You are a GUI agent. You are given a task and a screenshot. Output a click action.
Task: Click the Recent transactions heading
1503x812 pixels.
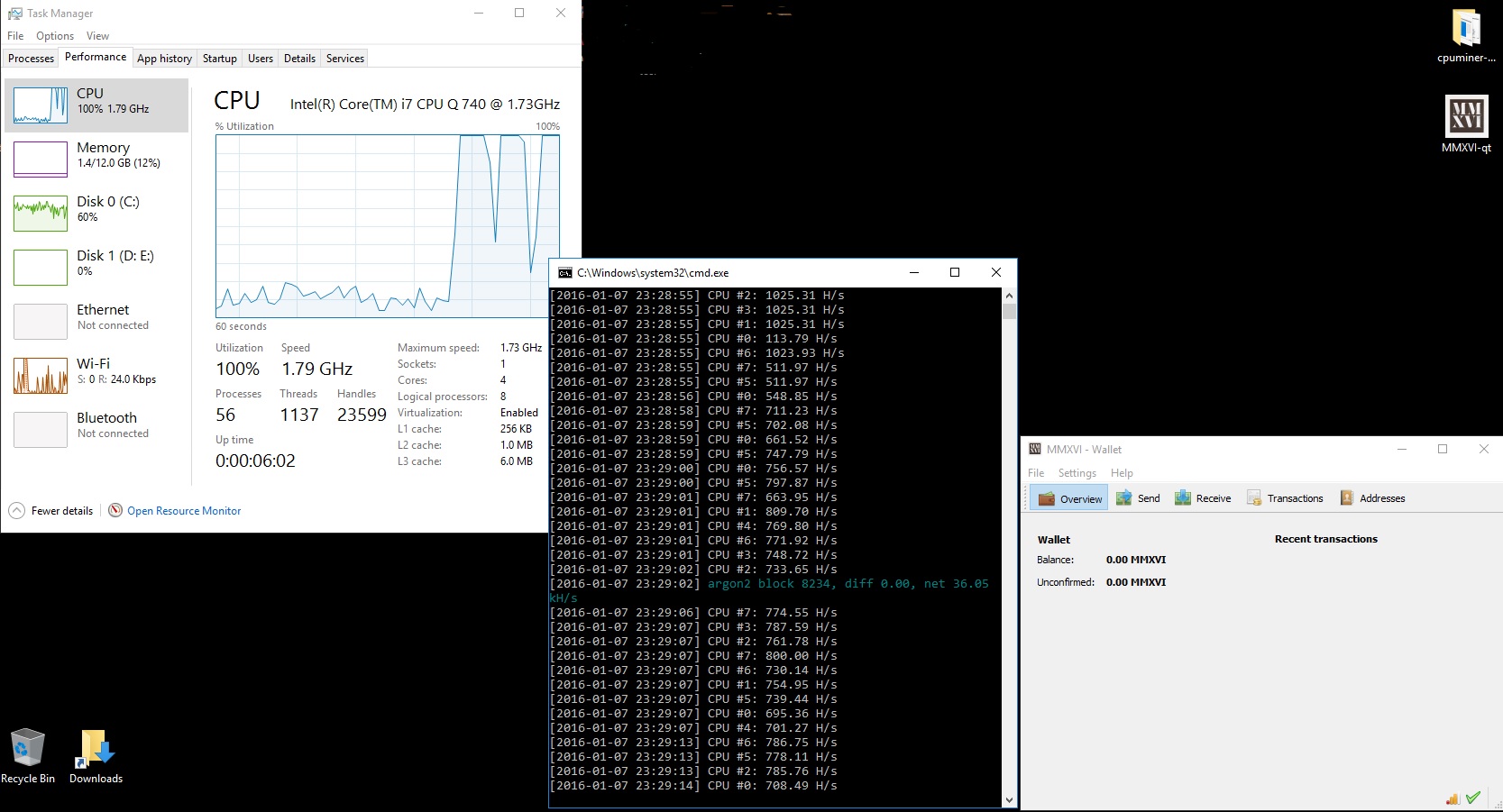[1326, 539]
